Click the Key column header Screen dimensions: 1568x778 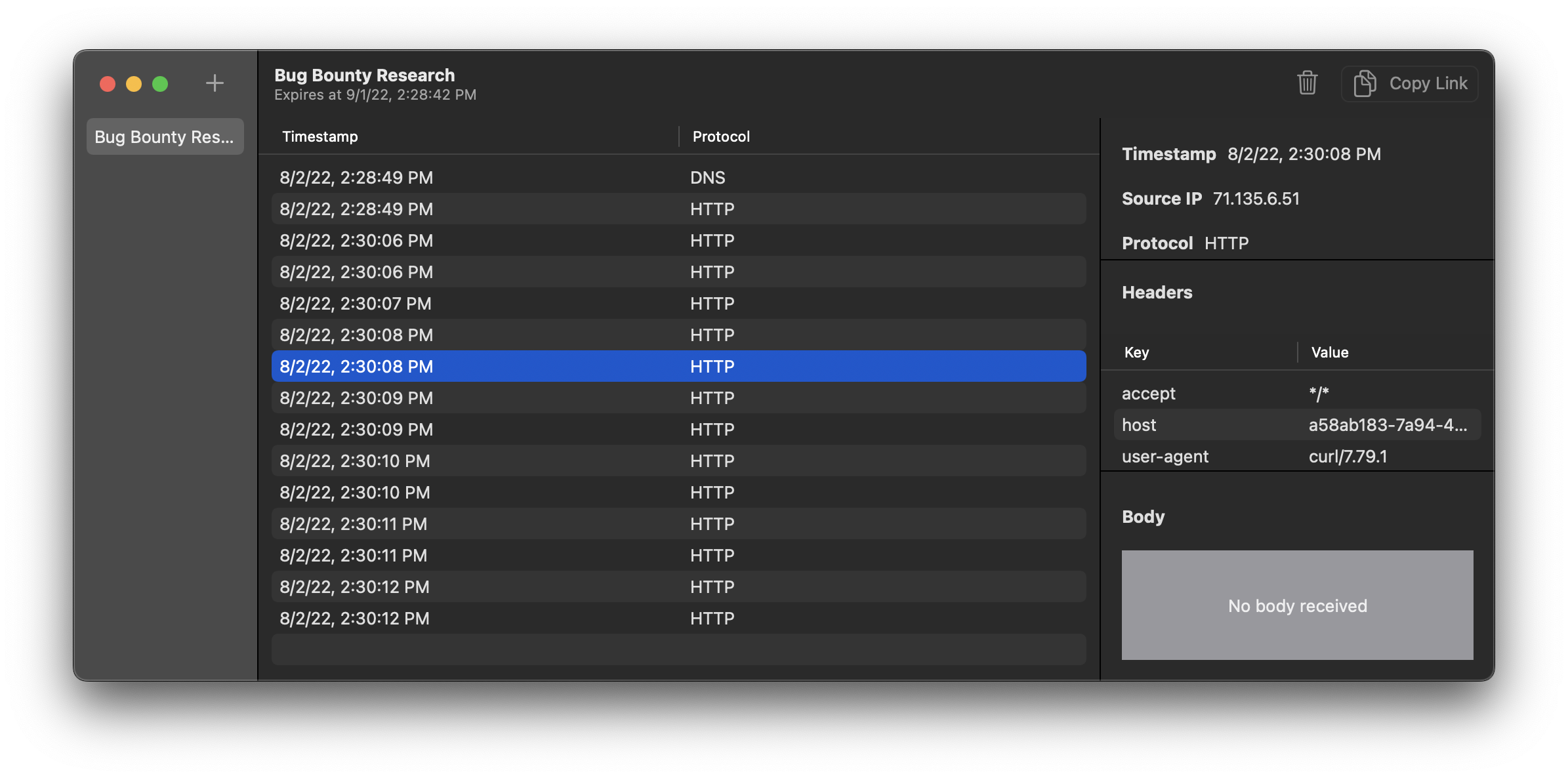coord(1137,352)
